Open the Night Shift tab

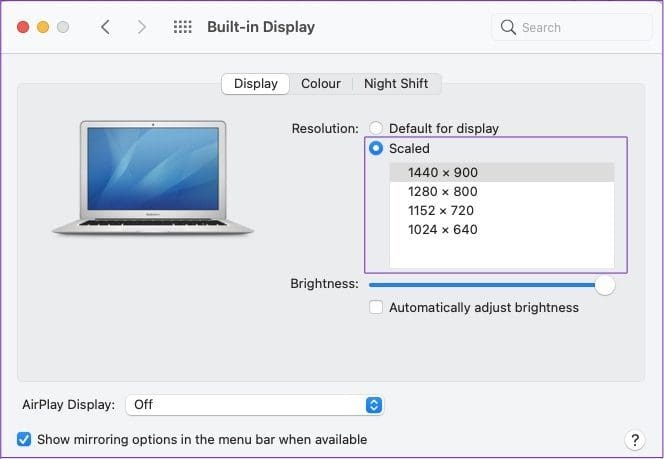(396, 83)
